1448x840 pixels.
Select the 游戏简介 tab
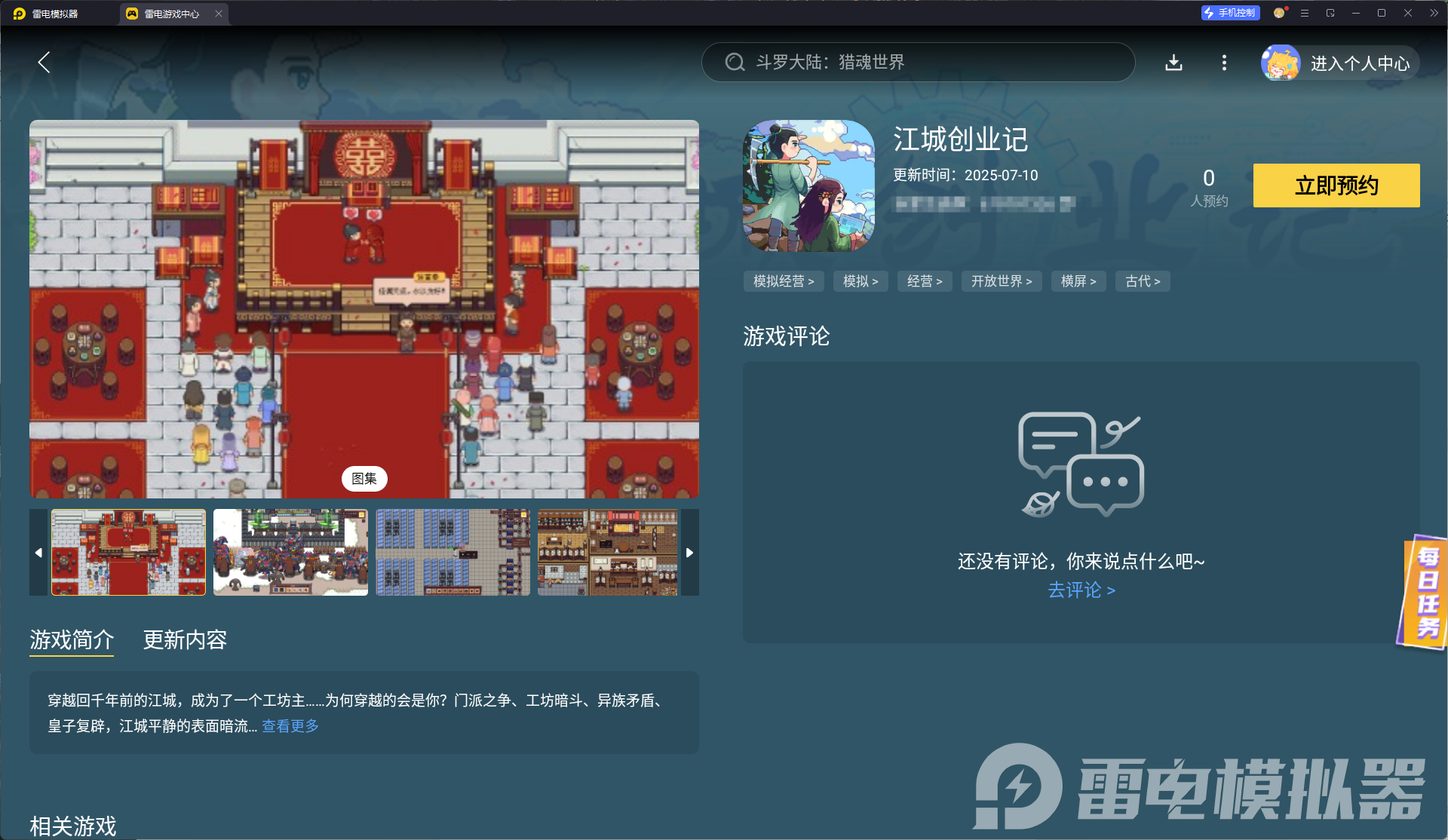click(71, 639)
